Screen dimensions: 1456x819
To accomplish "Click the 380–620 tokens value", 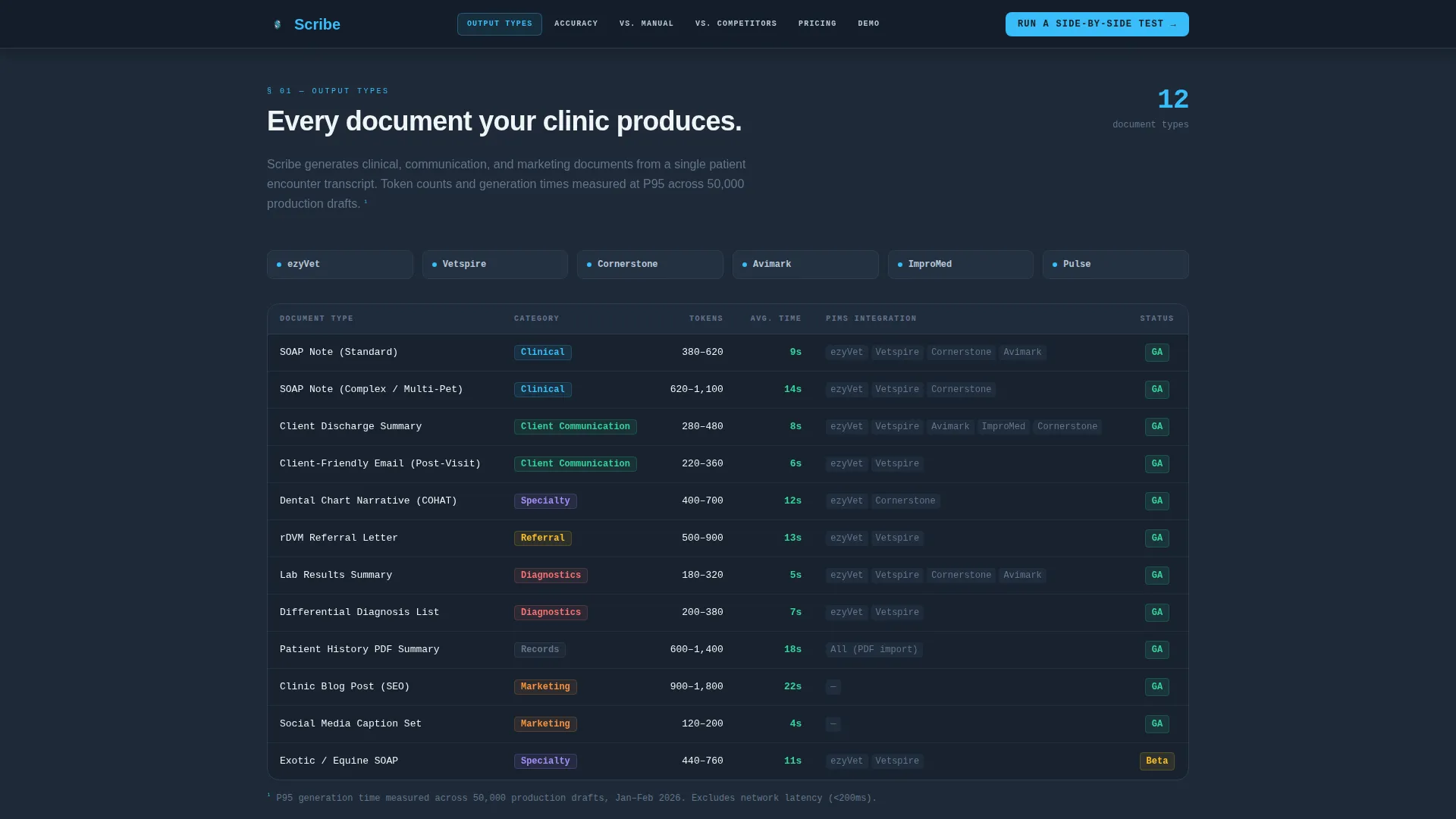I will click(702, 353).
